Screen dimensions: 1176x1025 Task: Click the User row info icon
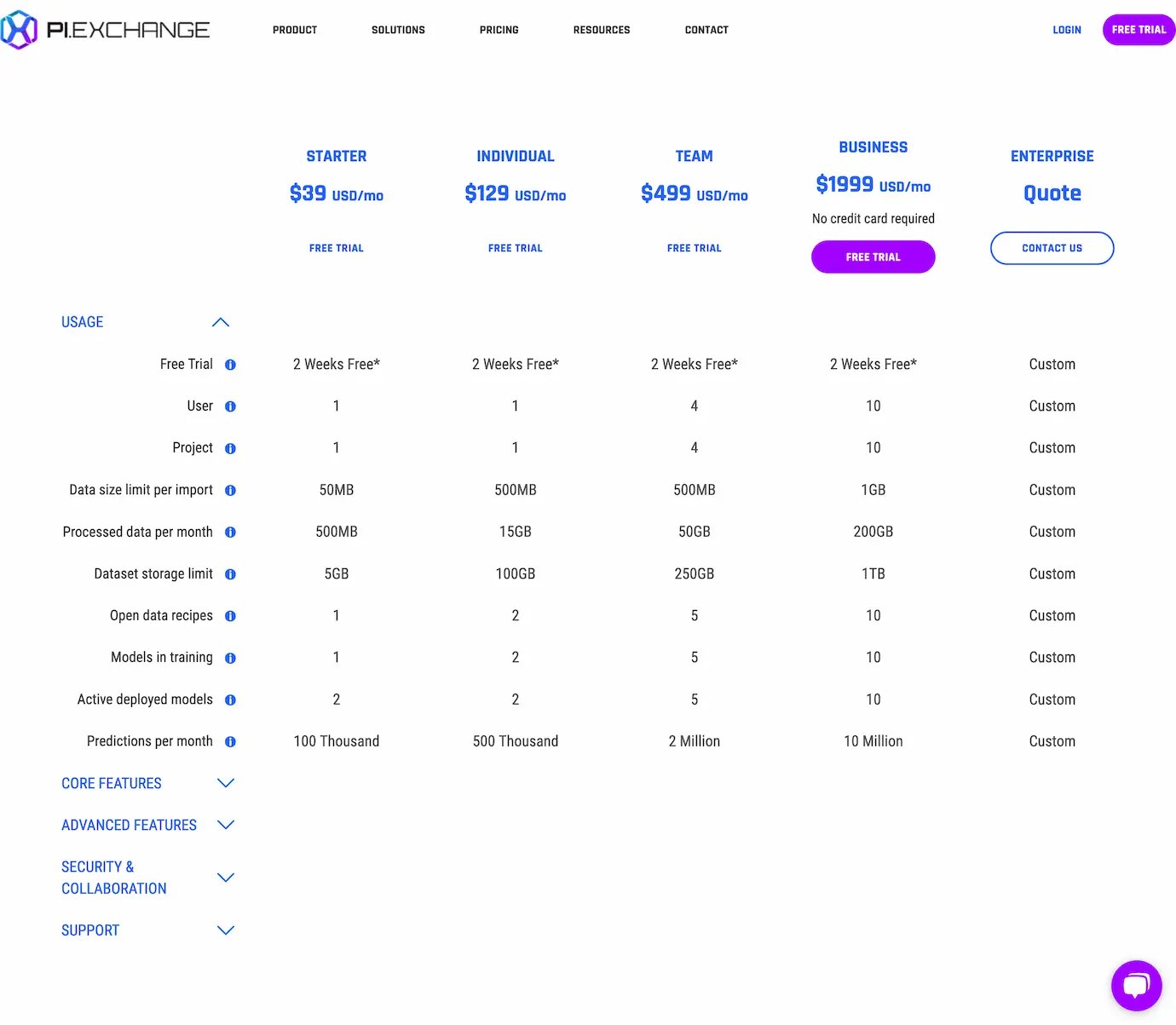[x=230, y=406]
